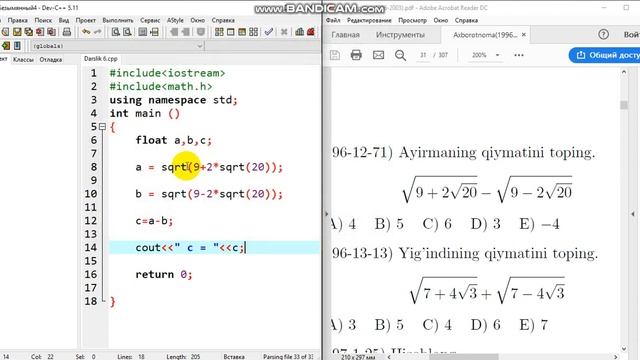The width and height of the screenshot is (640, 360).
Task: Expand Acrobat right tools pane arrow
Action: click(x=633, y=213)
